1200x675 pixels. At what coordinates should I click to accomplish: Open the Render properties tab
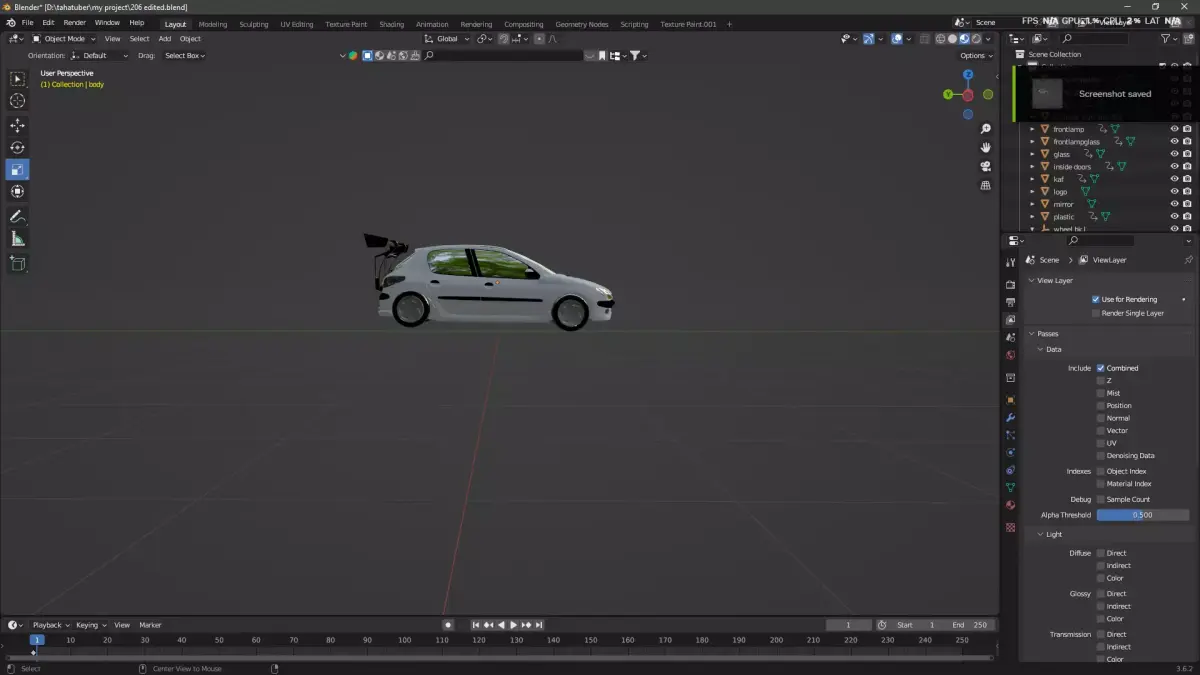[x=1010, y=285]
